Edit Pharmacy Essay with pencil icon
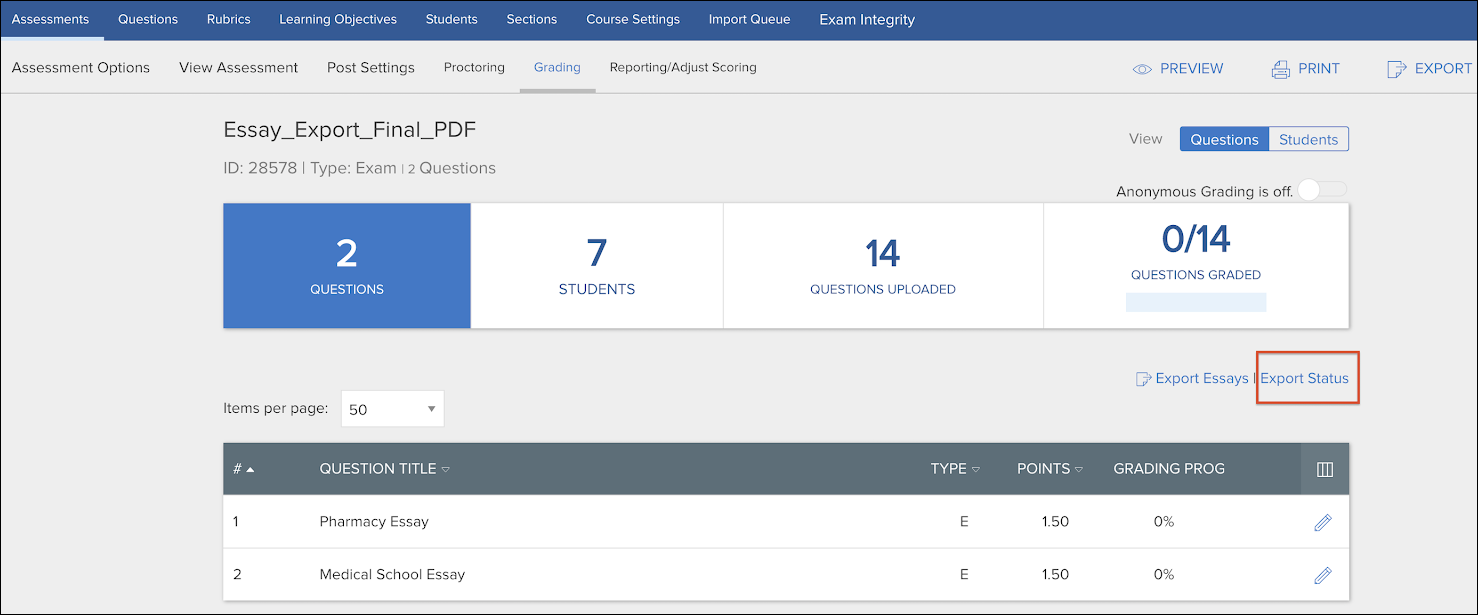 pos(1322,522)
